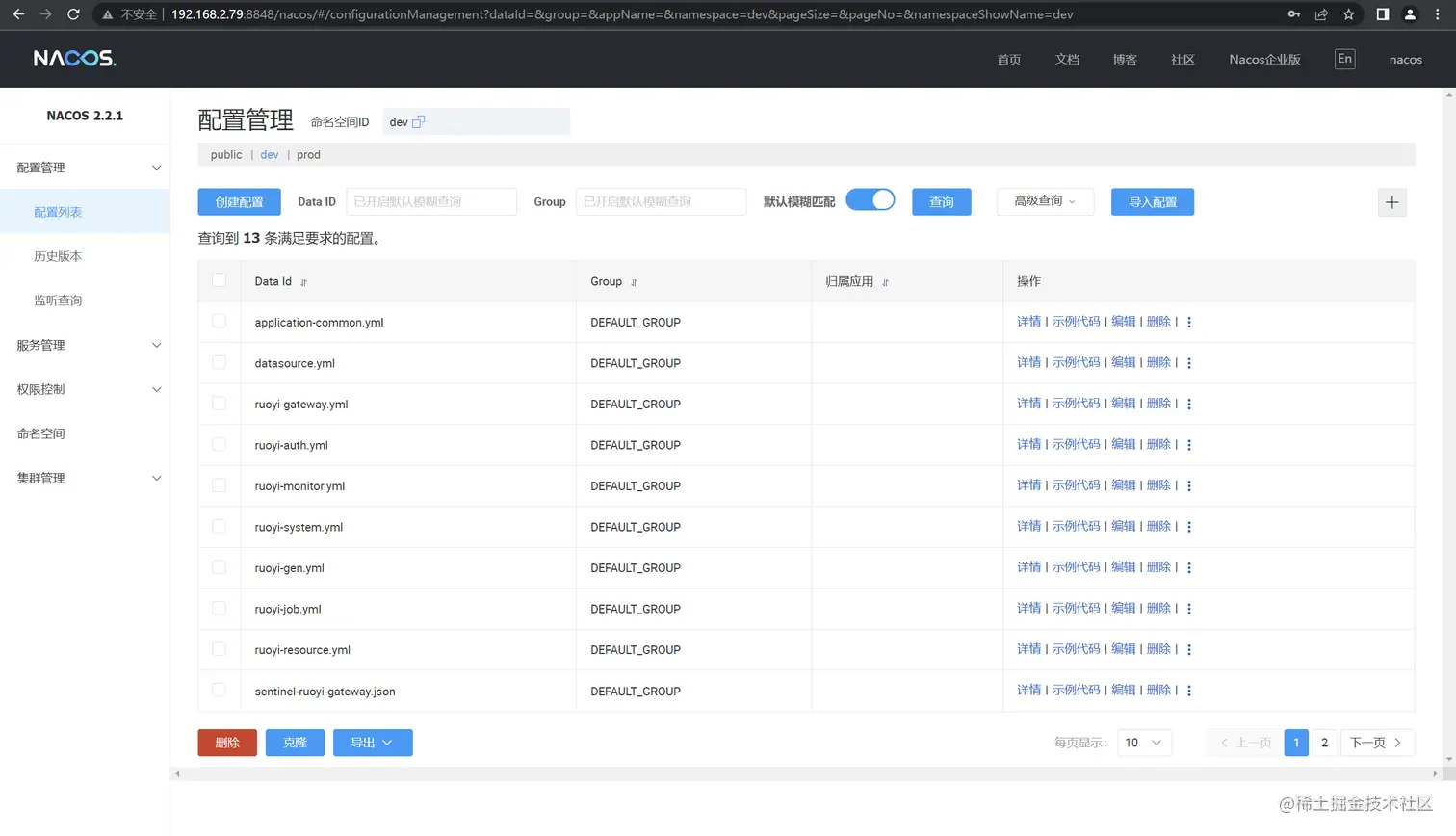Screen dimensions: 1456x836
Task: Expand the 权限控制 sidebar section
Action: click(x=85, y=389)
